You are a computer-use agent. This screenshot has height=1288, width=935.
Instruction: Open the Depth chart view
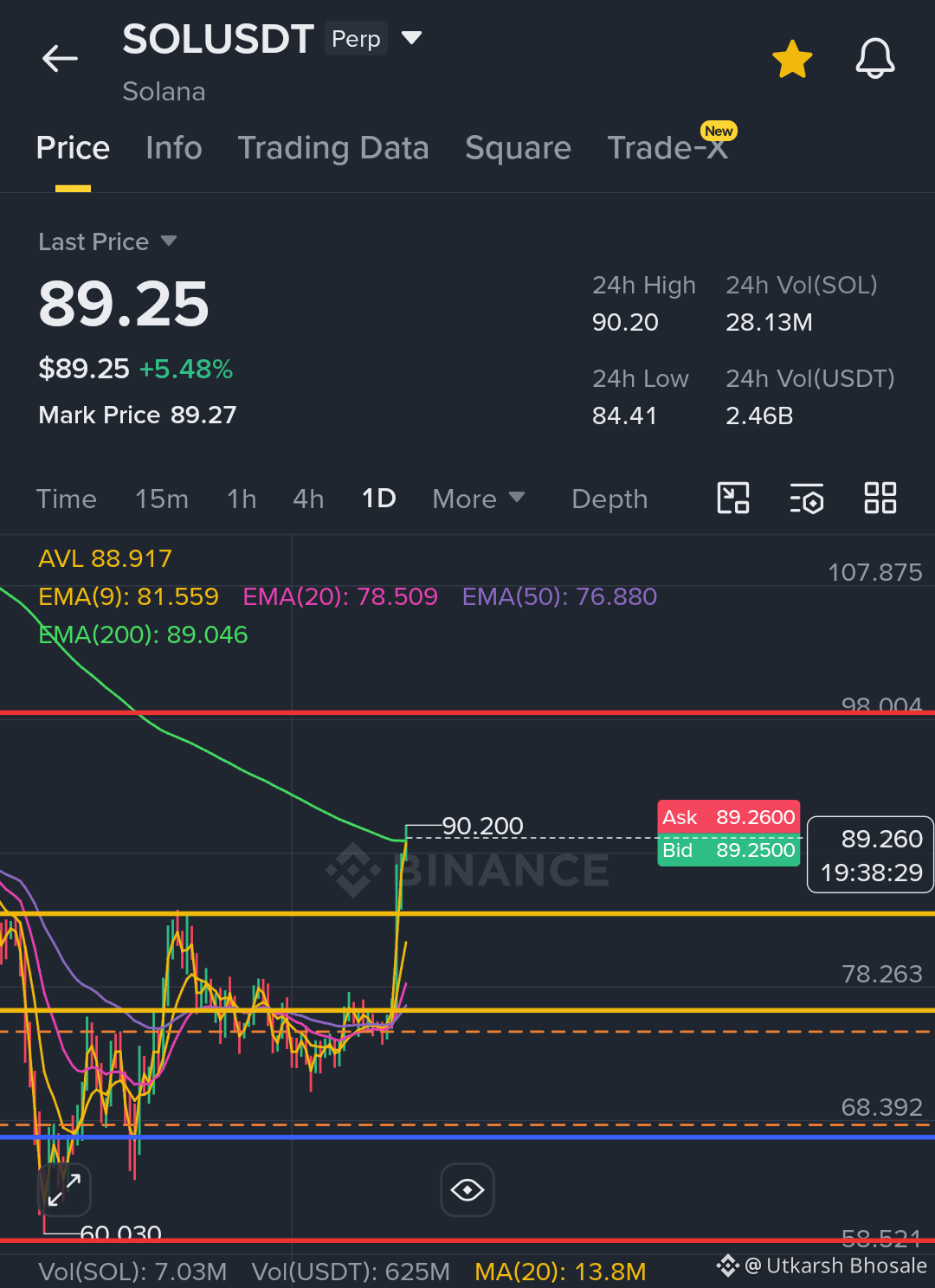[x=609, y=499]
